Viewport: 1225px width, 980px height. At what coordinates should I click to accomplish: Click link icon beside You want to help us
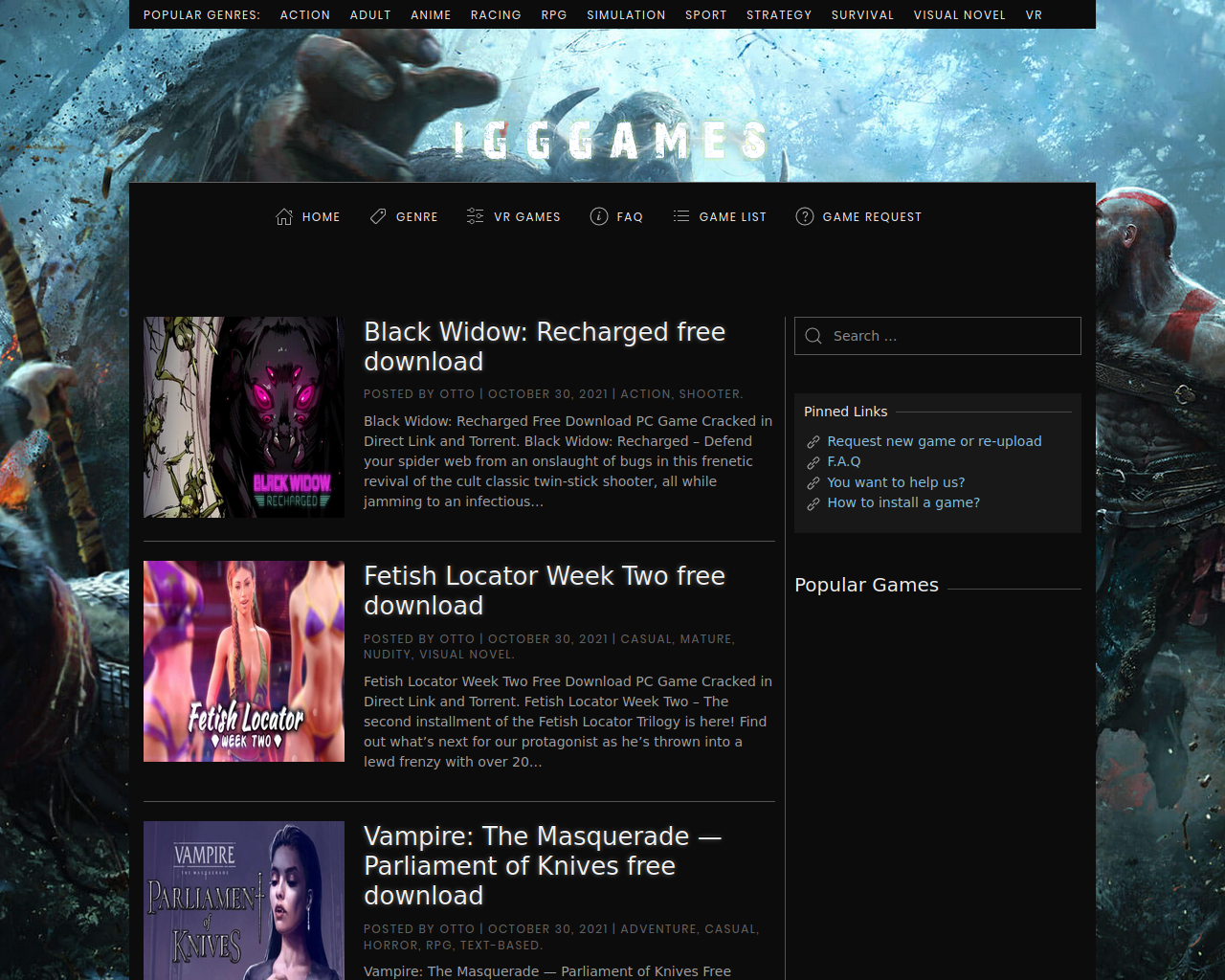813,483
